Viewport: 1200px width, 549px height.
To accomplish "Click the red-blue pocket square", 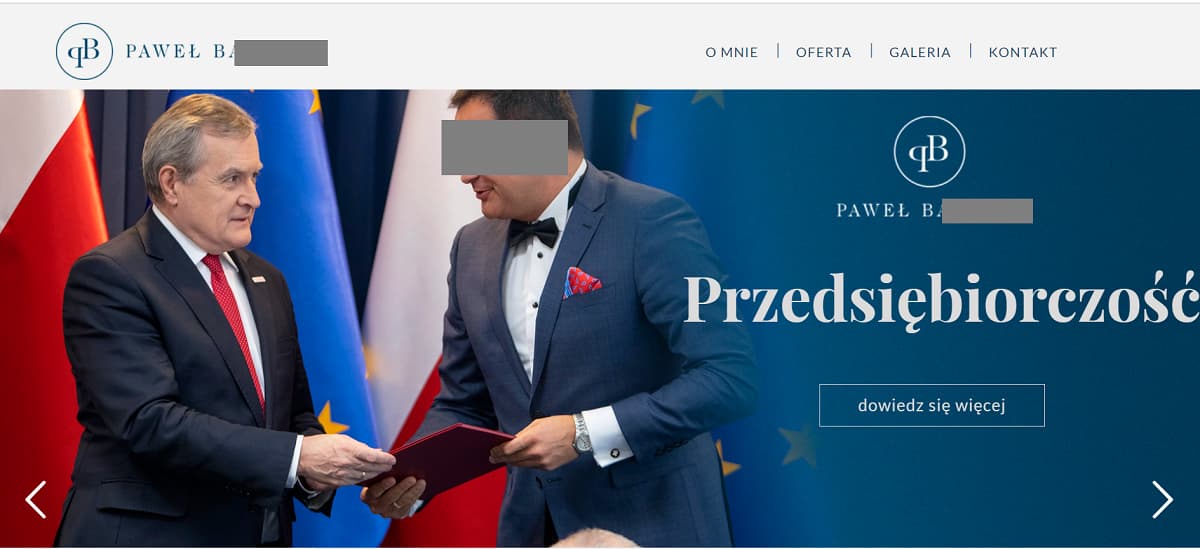I will click(x=581, y=282).
